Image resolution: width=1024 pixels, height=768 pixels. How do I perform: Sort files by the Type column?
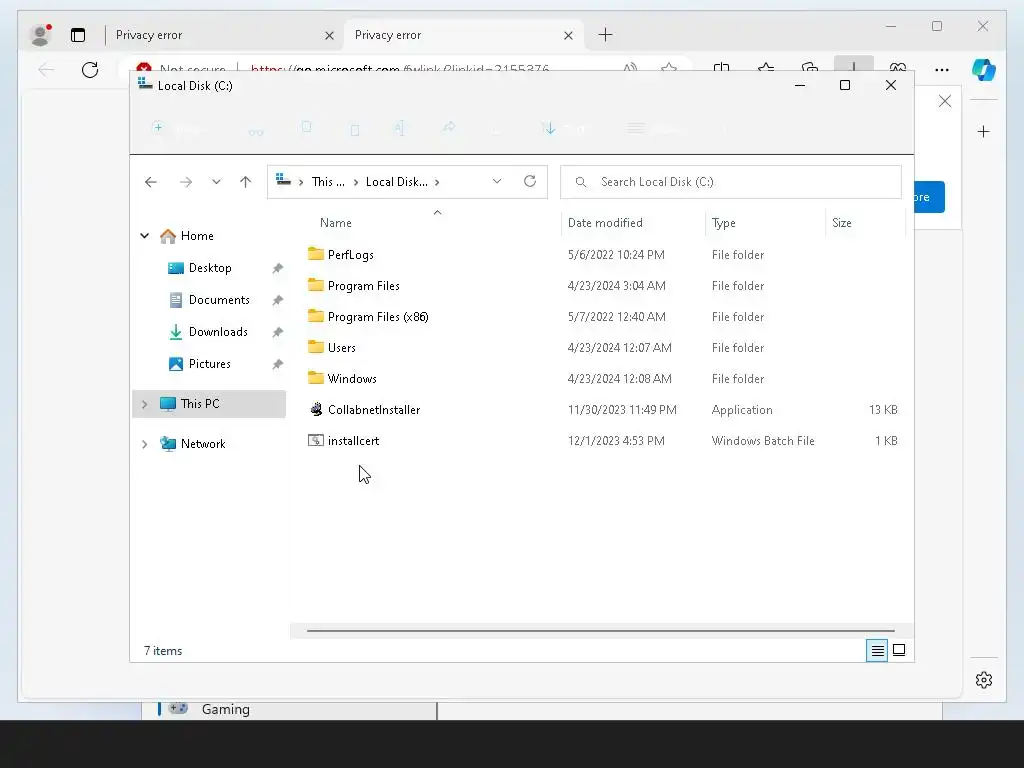(724, 223)
